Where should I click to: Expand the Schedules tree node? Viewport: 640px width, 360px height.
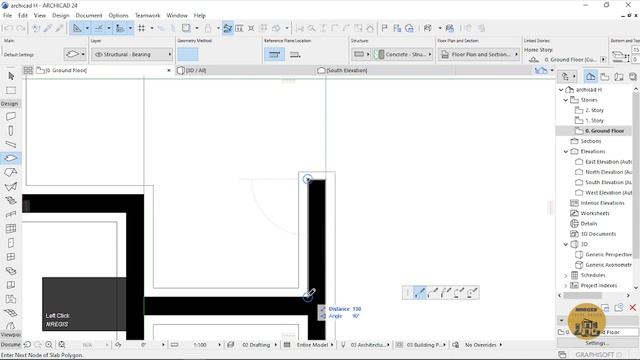click(566, 276)
